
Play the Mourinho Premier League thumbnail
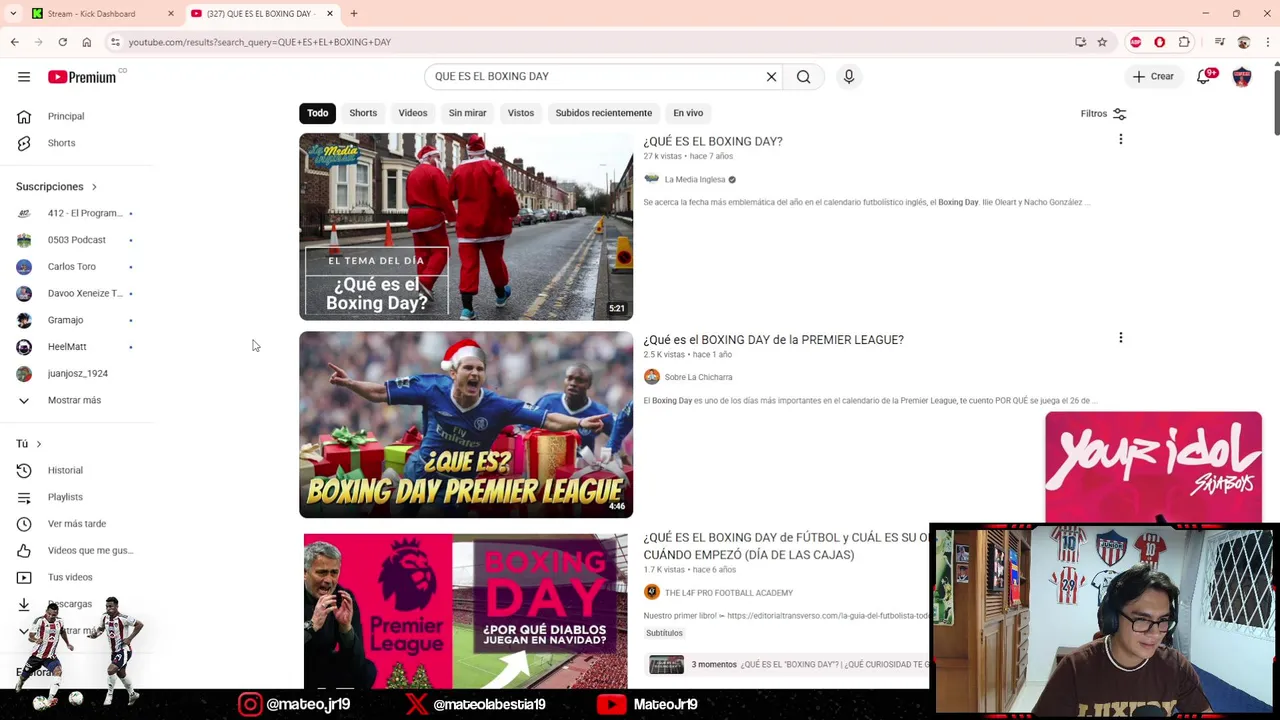466,611
